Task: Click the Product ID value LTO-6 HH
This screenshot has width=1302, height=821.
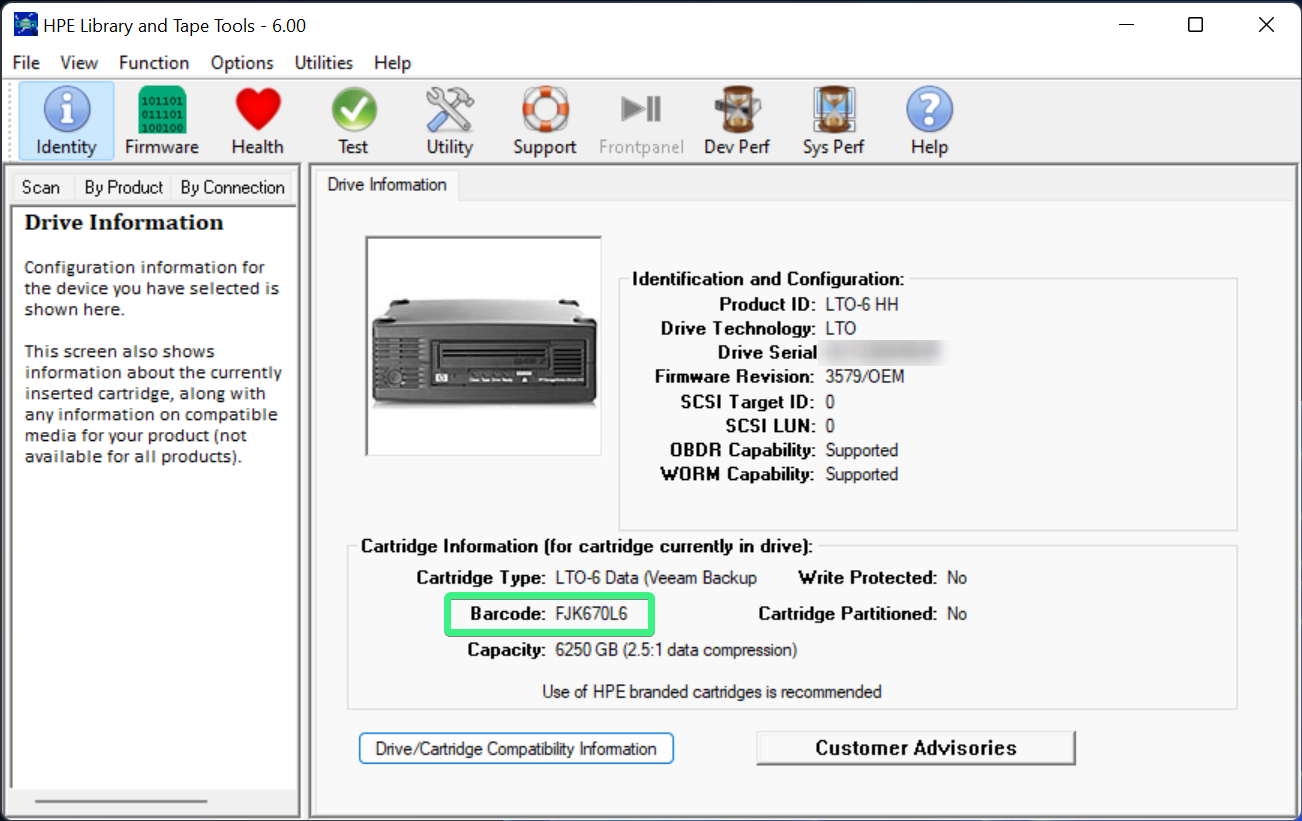Action: [861, 305]
